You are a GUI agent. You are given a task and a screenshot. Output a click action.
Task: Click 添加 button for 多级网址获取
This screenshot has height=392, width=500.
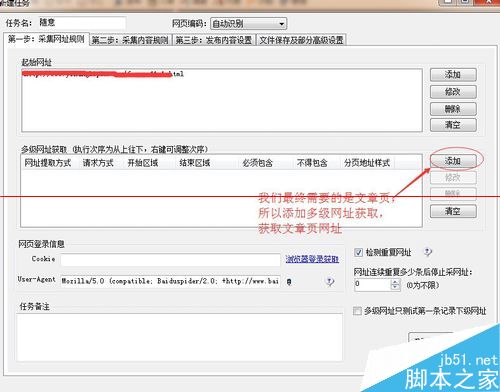453,161
